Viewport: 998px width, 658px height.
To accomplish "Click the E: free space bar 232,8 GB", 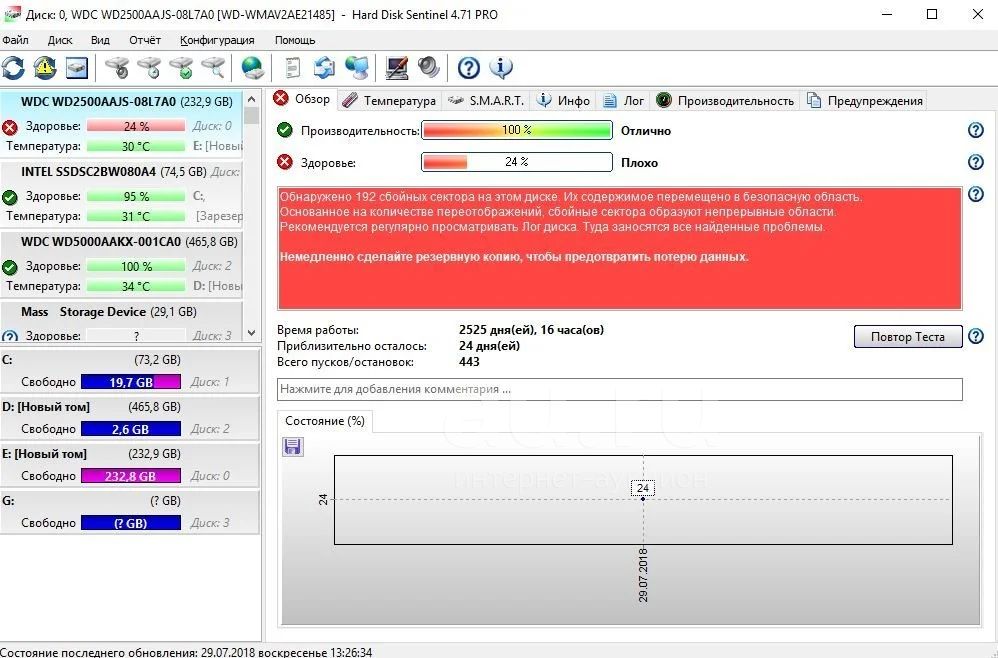I will (x=131, y=476).
